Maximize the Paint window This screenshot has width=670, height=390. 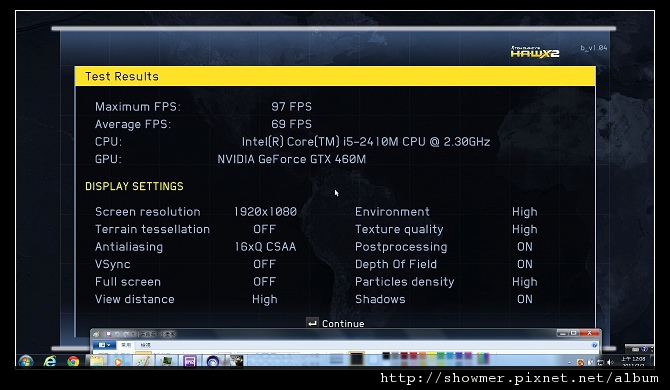coord(573,333)
